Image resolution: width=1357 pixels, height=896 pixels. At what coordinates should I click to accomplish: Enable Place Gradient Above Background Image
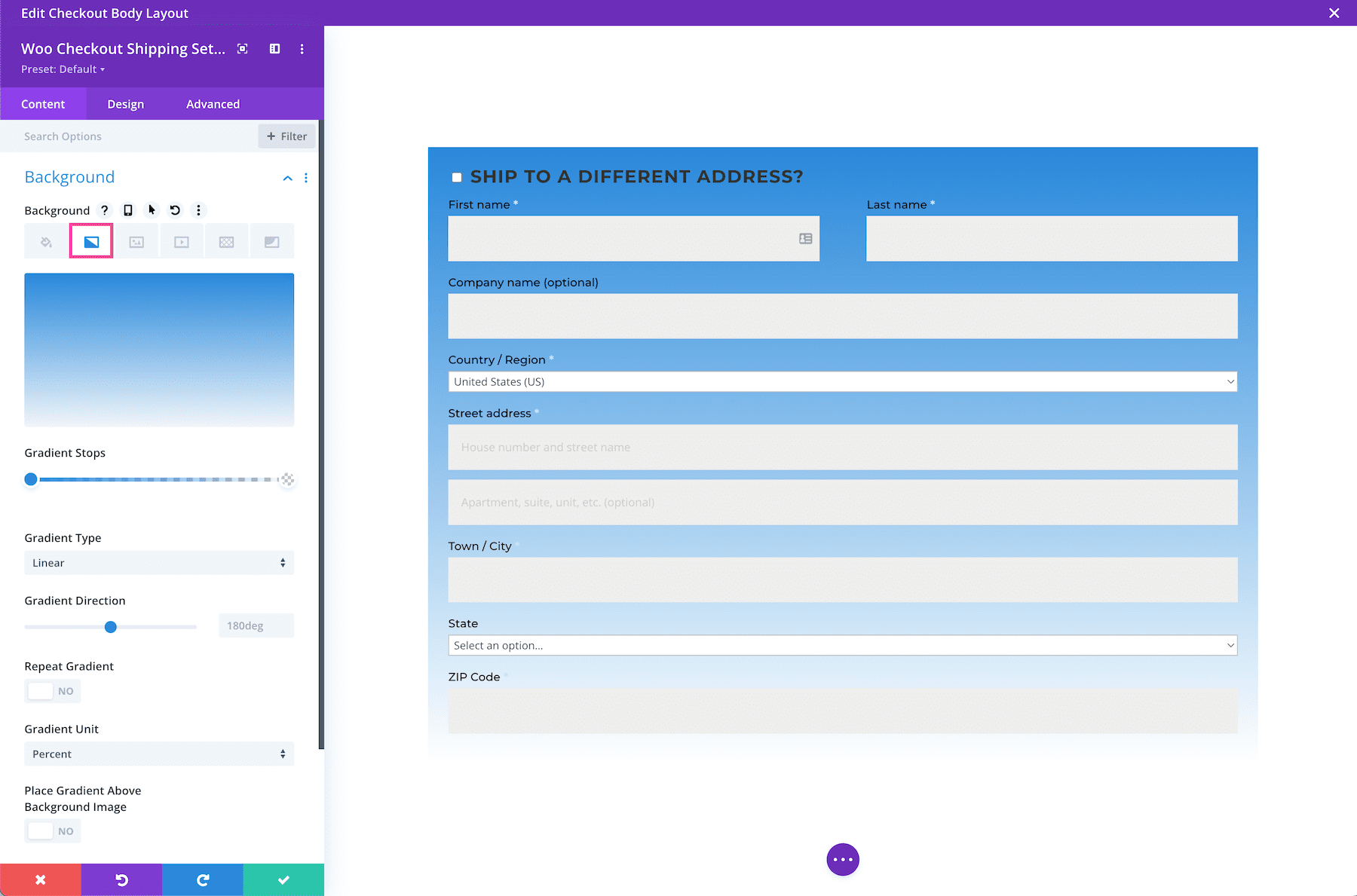(x=52, y=830)
